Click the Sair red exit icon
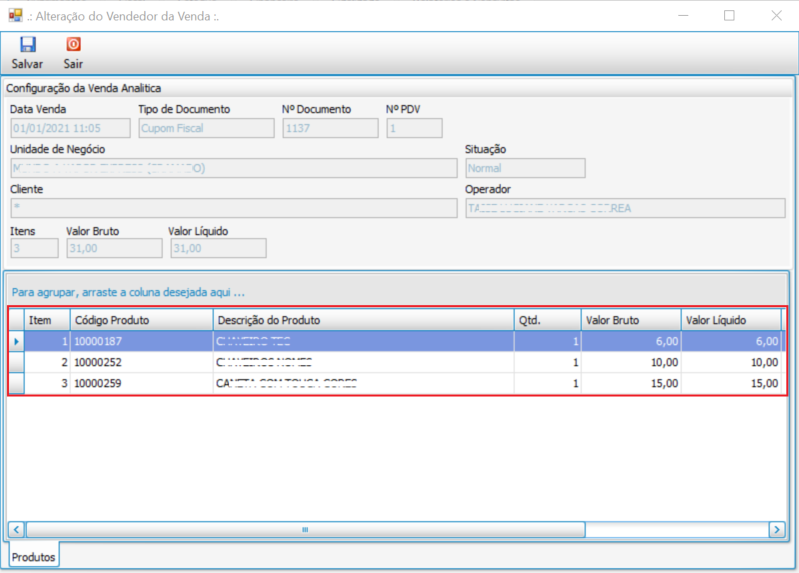This screenshot has height=573, width=799. pos(73,44)
